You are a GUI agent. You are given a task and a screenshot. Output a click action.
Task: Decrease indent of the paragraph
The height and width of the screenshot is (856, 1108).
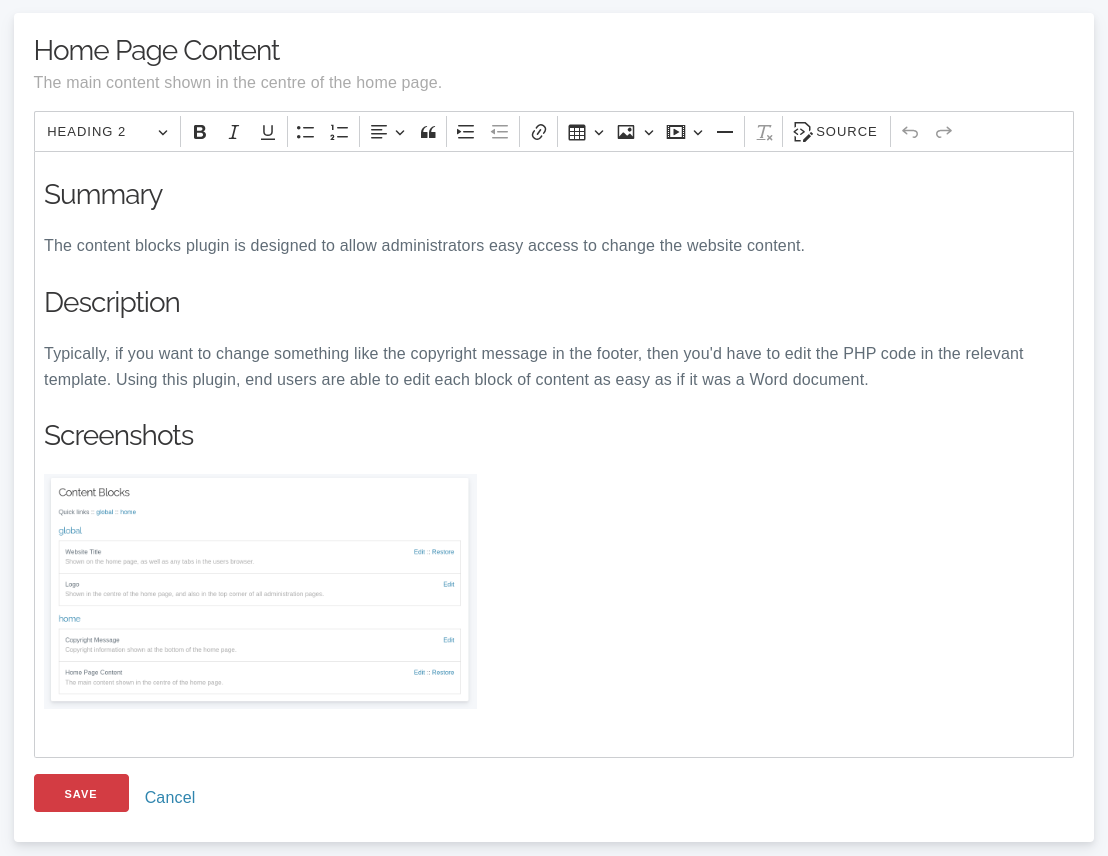500,132
